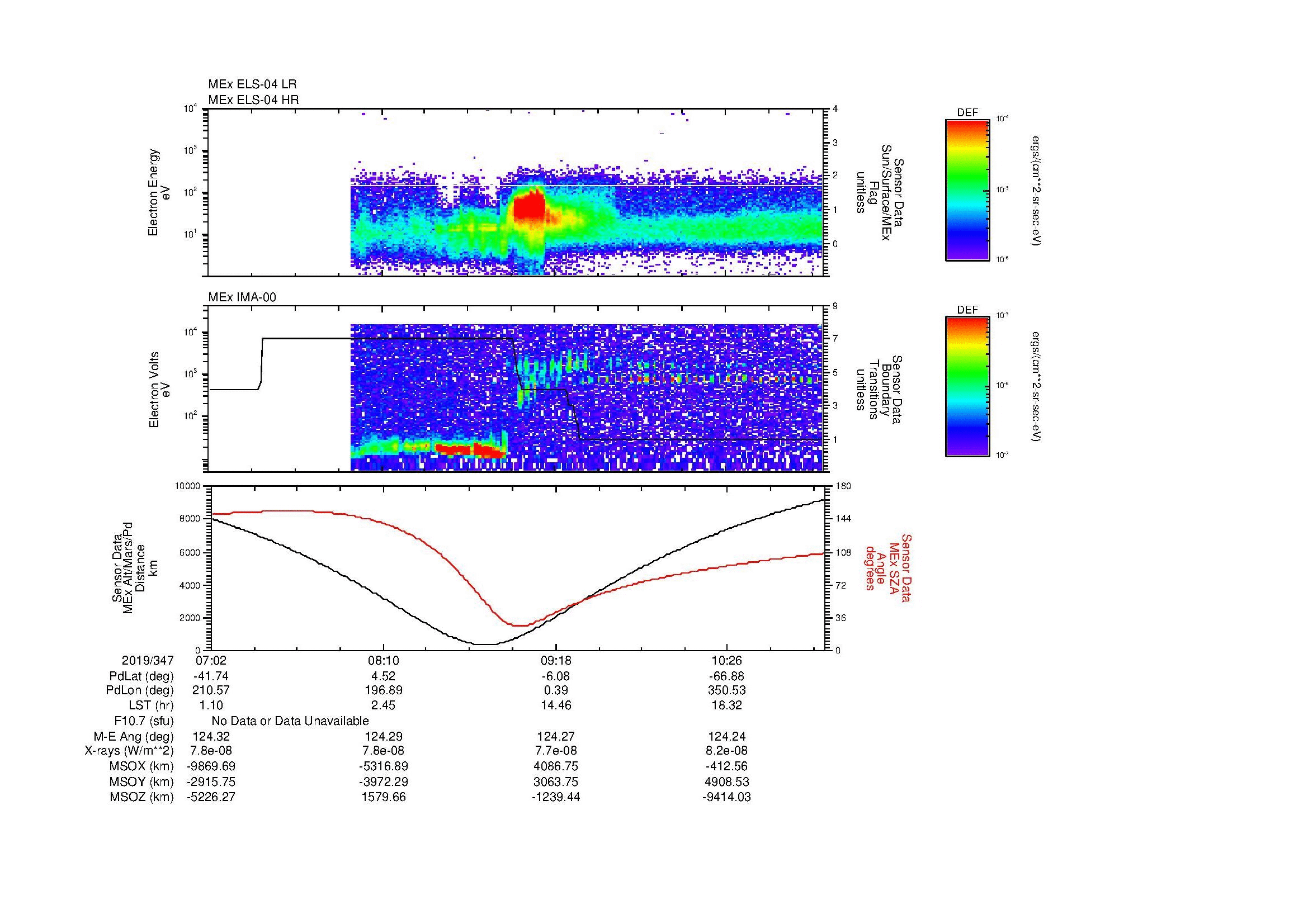Screen dimensions: 1308x924
Task: Click the PdLon value 196.89
Action: point(384,690)
